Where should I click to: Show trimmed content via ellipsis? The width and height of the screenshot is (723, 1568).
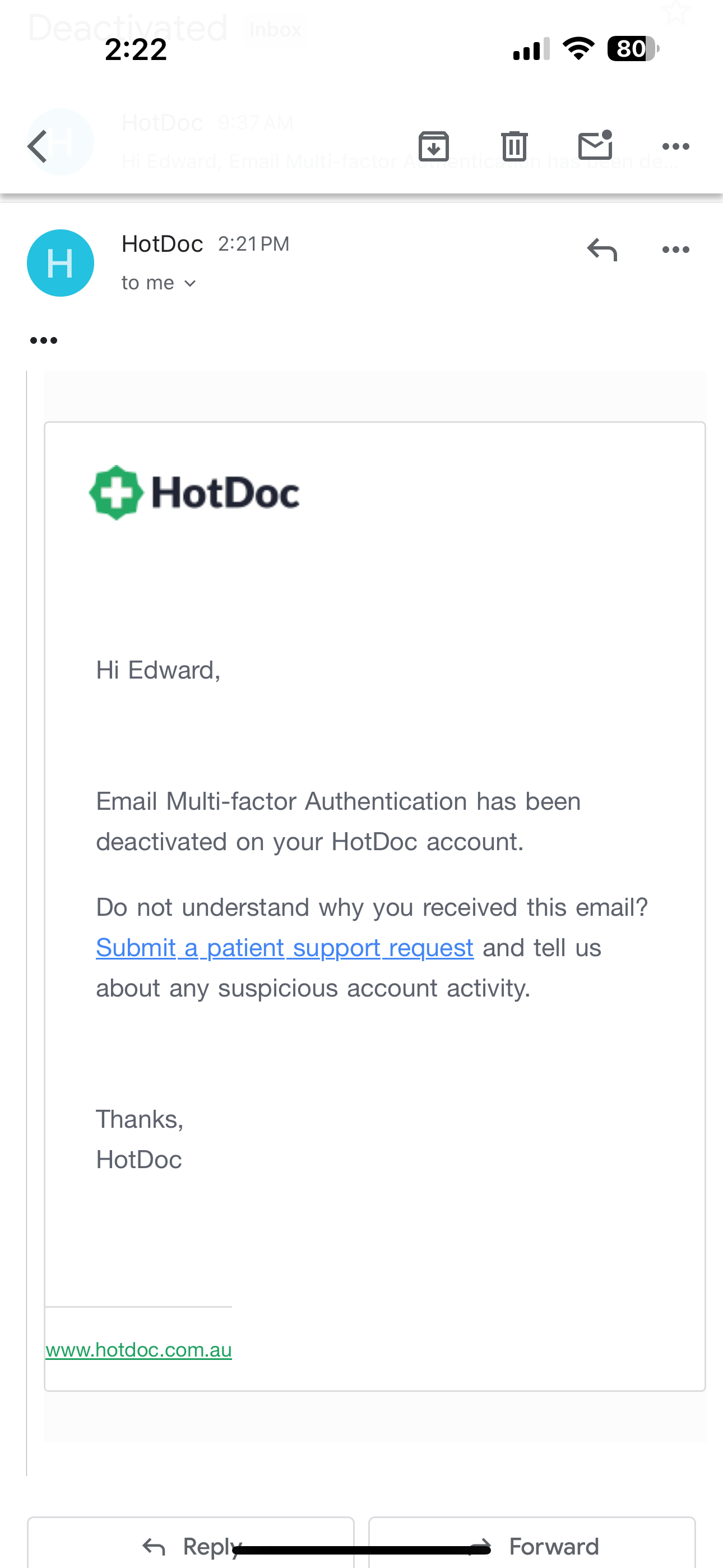click(x=44, y=340)
